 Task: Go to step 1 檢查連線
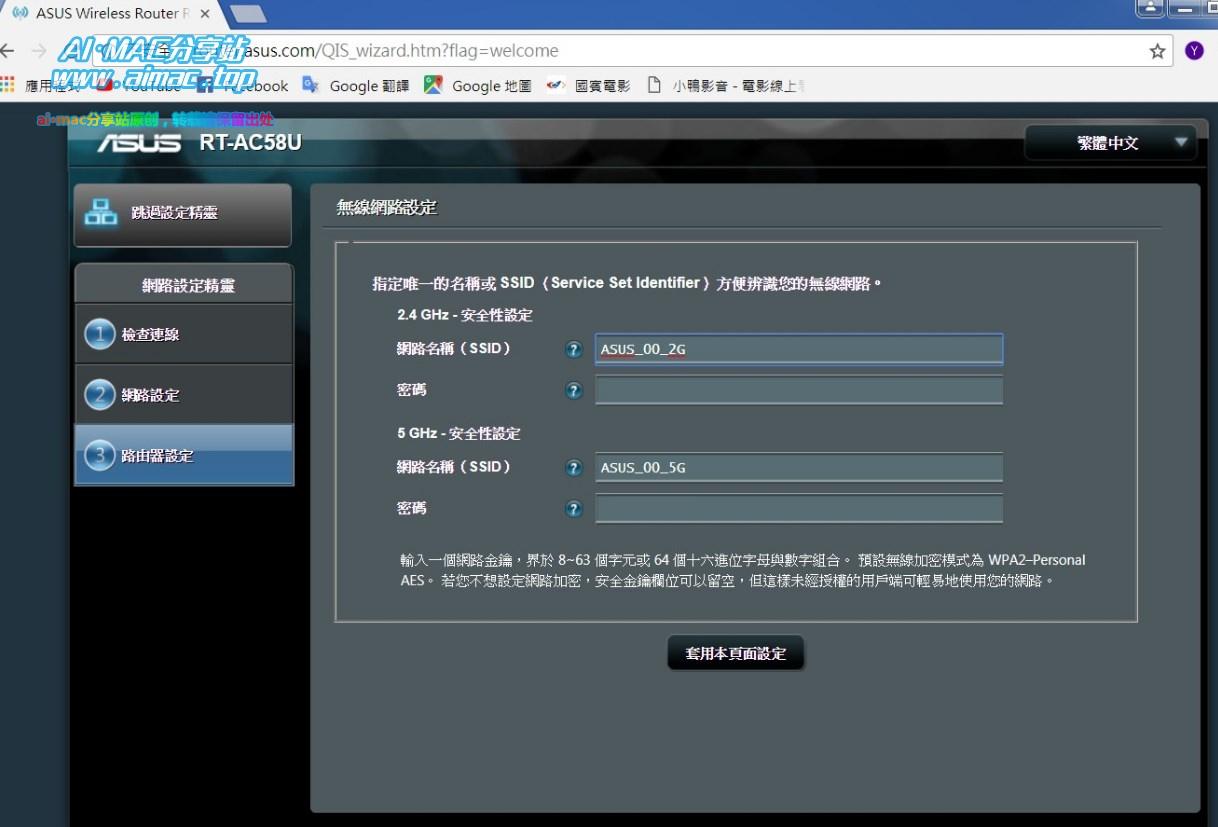[183, 335]
